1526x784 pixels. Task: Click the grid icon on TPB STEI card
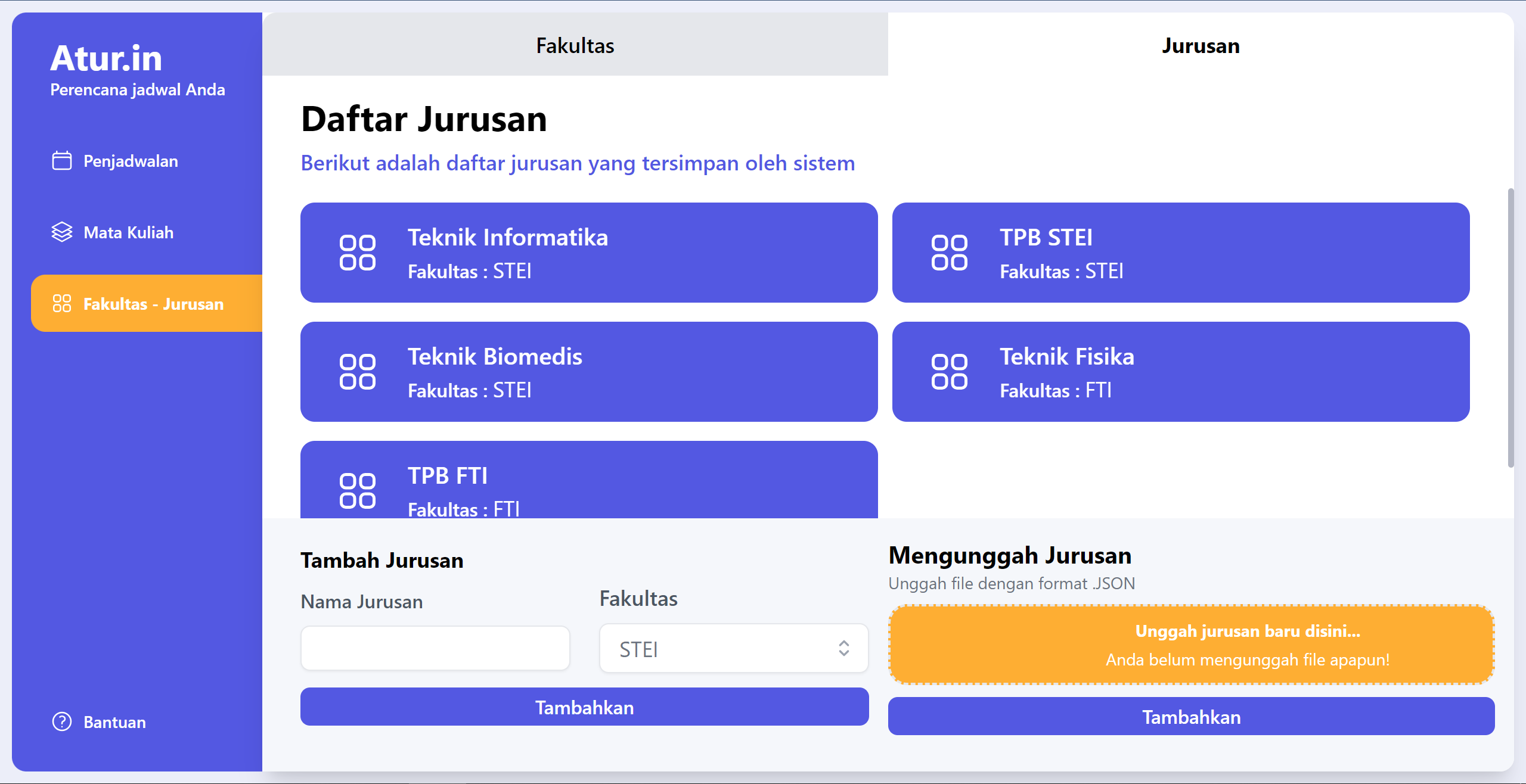950,253
